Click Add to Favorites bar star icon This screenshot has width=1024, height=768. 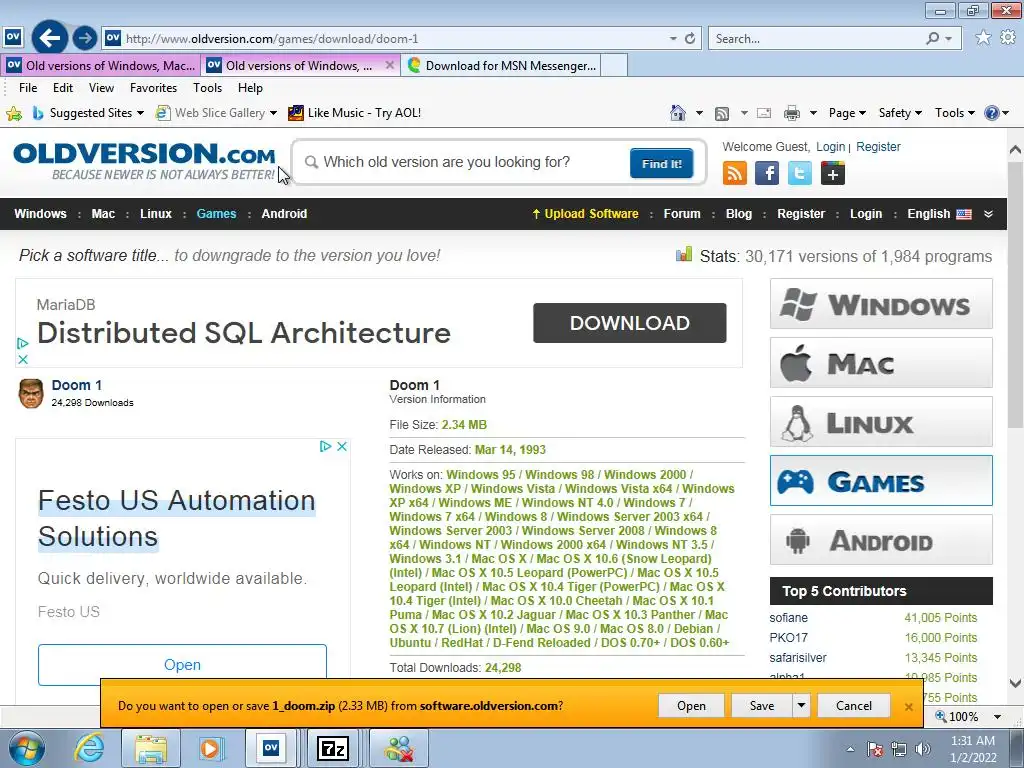click(14, 114)
